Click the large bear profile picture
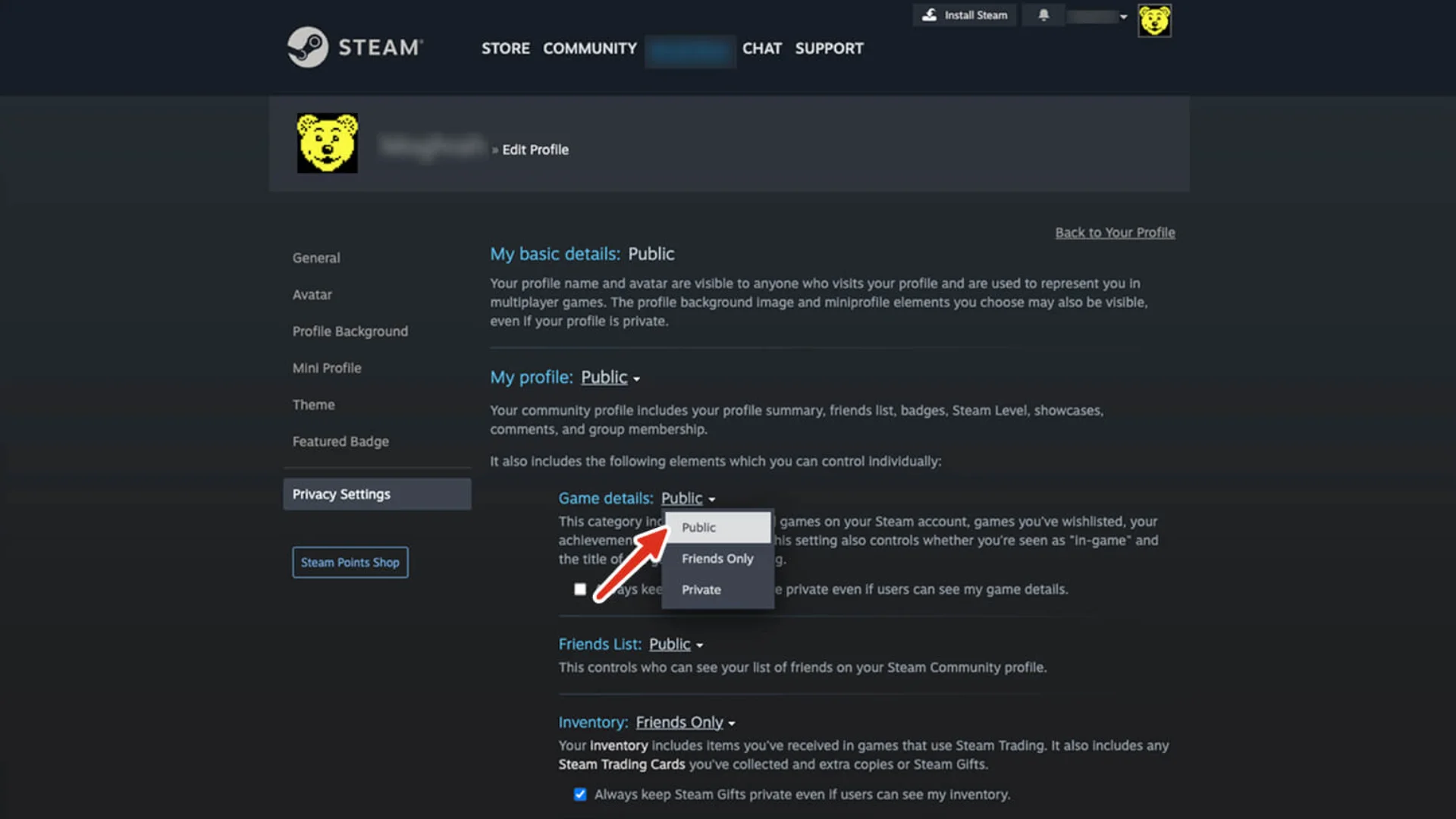1456x819 pixels. pos(328,143)
